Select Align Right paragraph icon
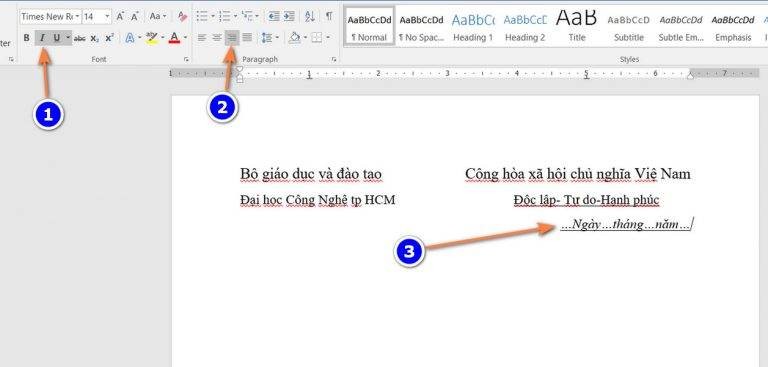This screenshot has height=367, width=768. click(232, 38)
